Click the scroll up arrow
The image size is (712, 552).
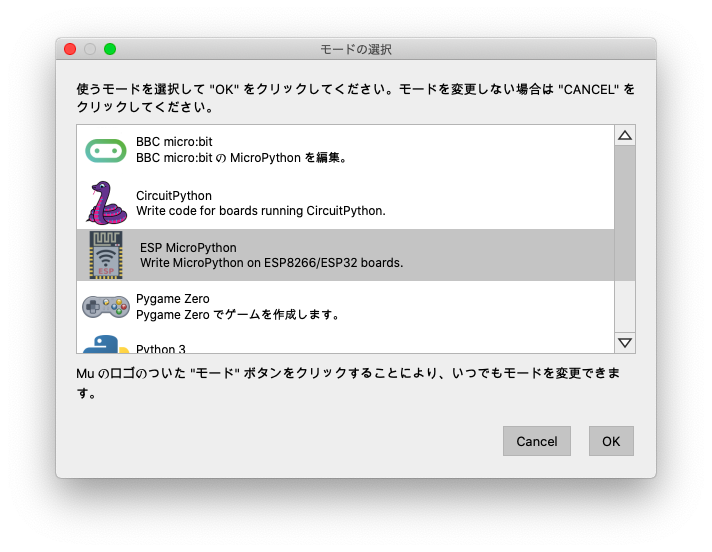coord(625,135)
